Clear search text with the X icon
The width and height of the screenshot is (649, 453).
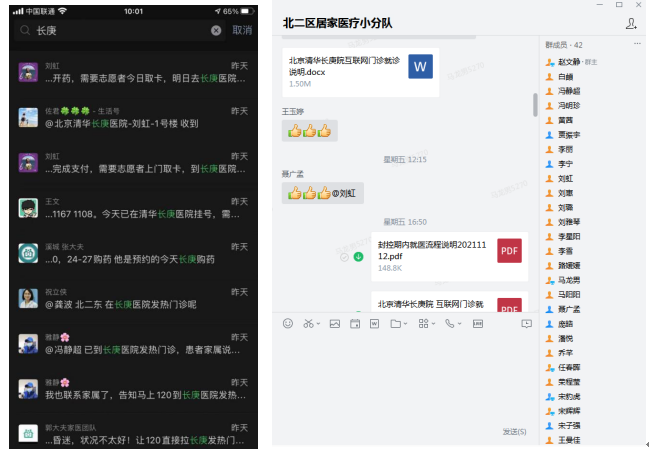pyautogui.click(x=216, y=31)
